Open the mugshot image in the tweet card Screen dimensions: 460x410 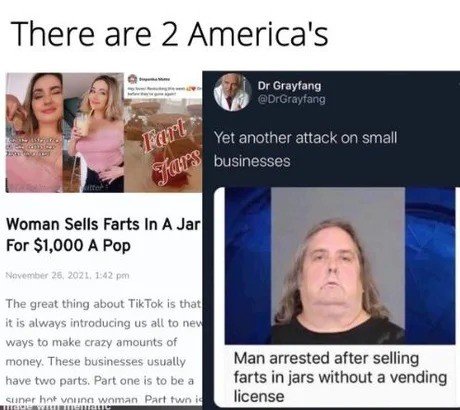[340, 266]
